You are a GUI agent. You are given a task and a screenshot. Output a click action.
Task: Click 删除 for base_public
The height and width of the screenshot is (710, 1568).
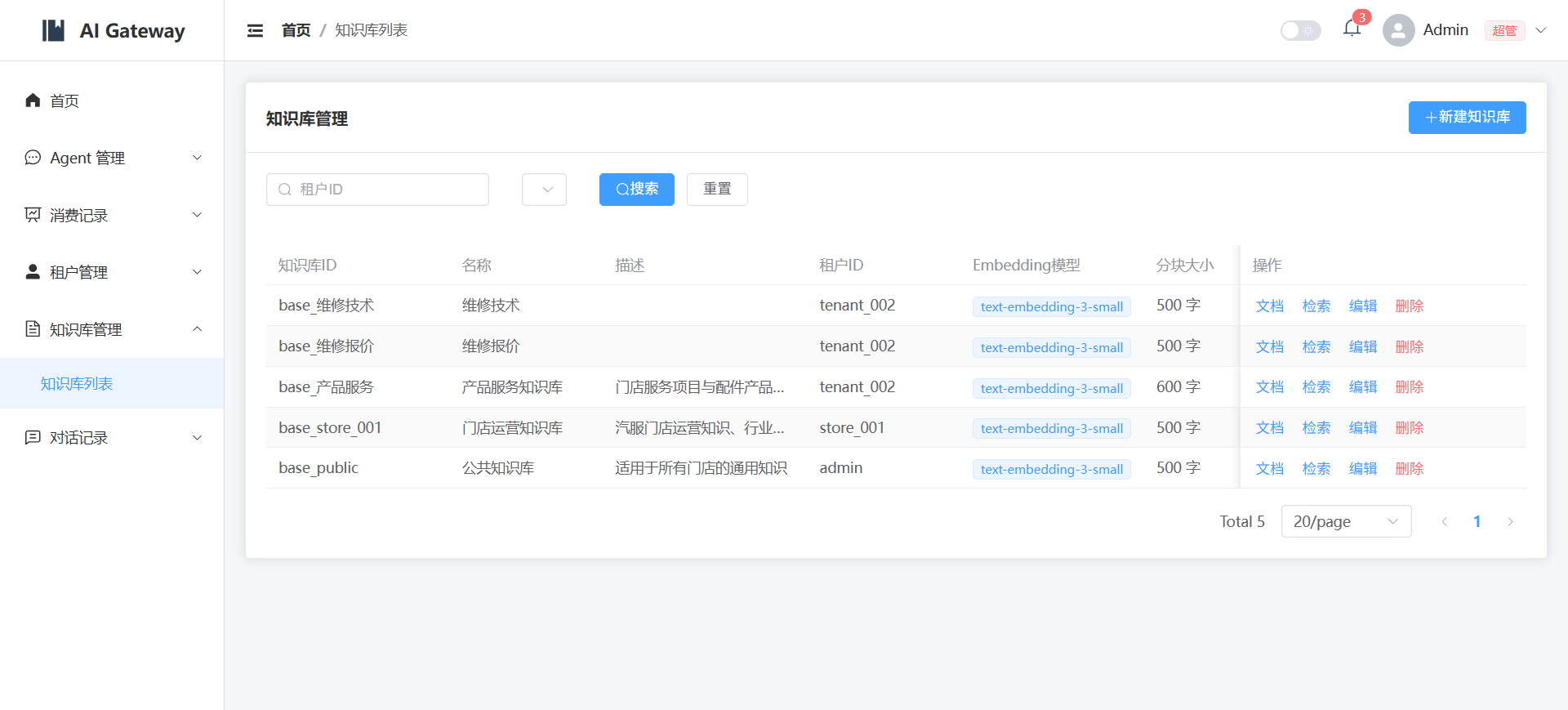tap(1410, 468)
